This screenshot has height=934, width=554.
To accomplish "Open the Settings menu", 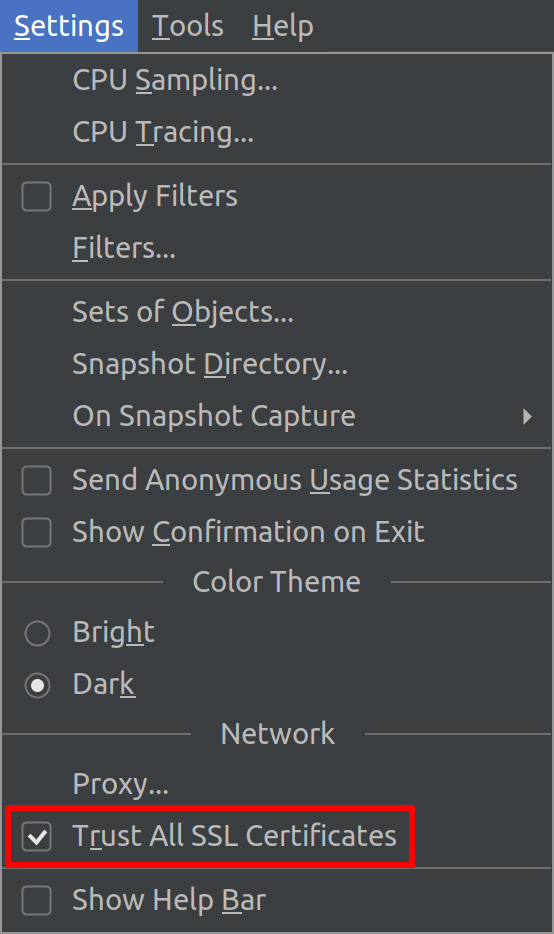I will pos(69,26).
